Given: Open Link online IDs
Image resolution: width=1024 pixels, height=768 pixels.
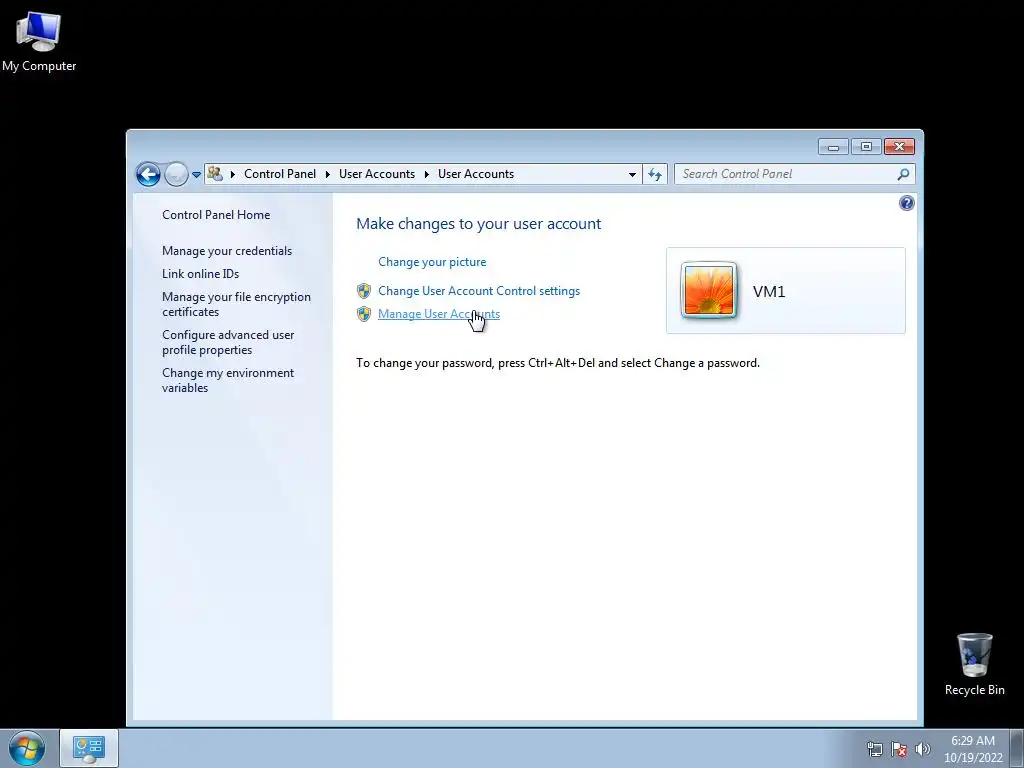Looking at the screenshot, I should pyautogui.click(x=200, y=274).
